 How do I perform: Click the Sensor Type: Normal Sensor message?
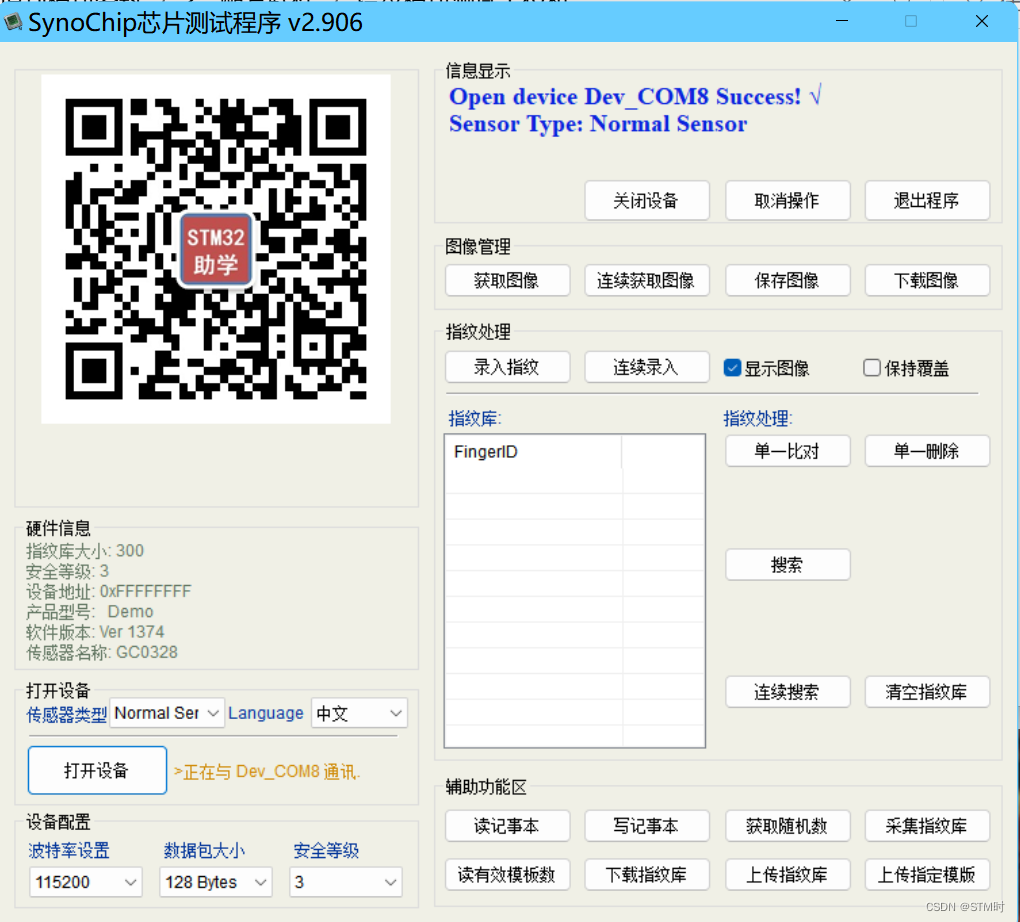pyautogui.click(x=598, y=124)
